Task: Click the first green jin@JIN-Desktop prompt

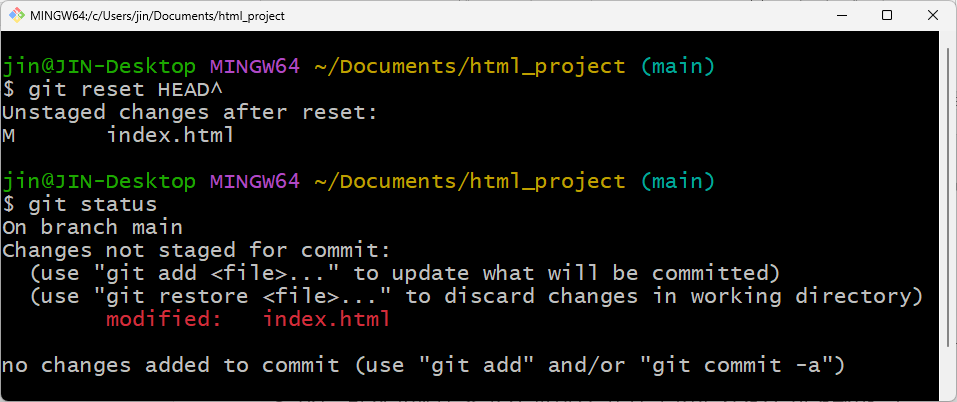Action: coord(99,66)
